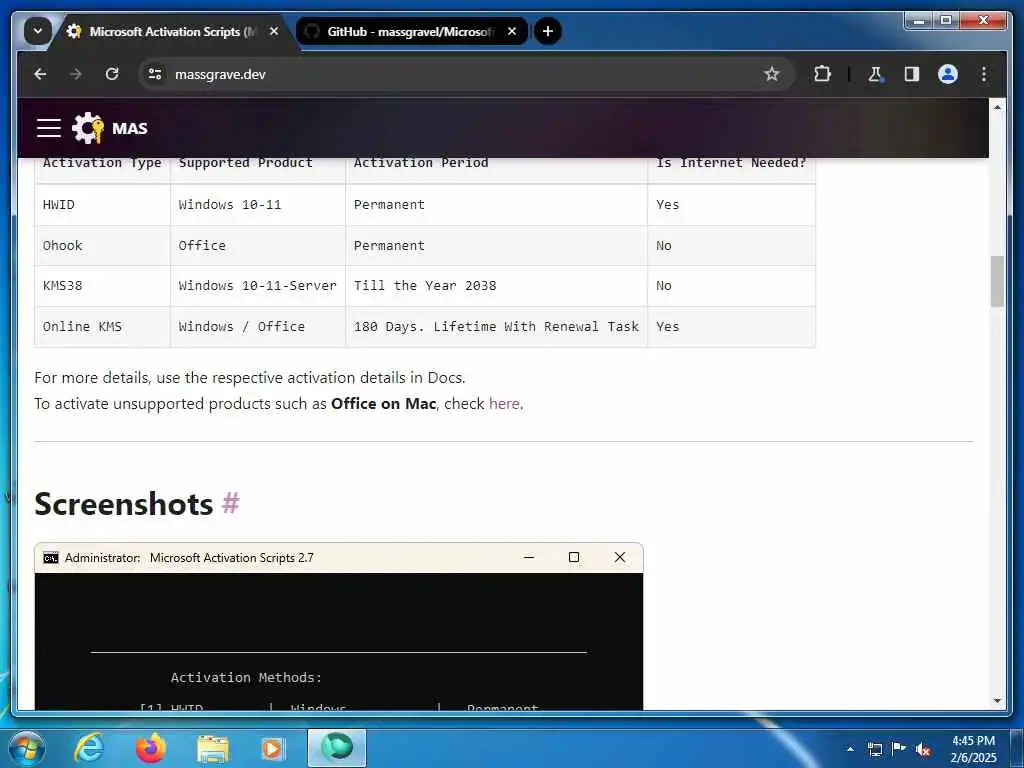Select 'Windows / Office' cell
Viewport: 1024px width, 768px height.
point(257,327)
